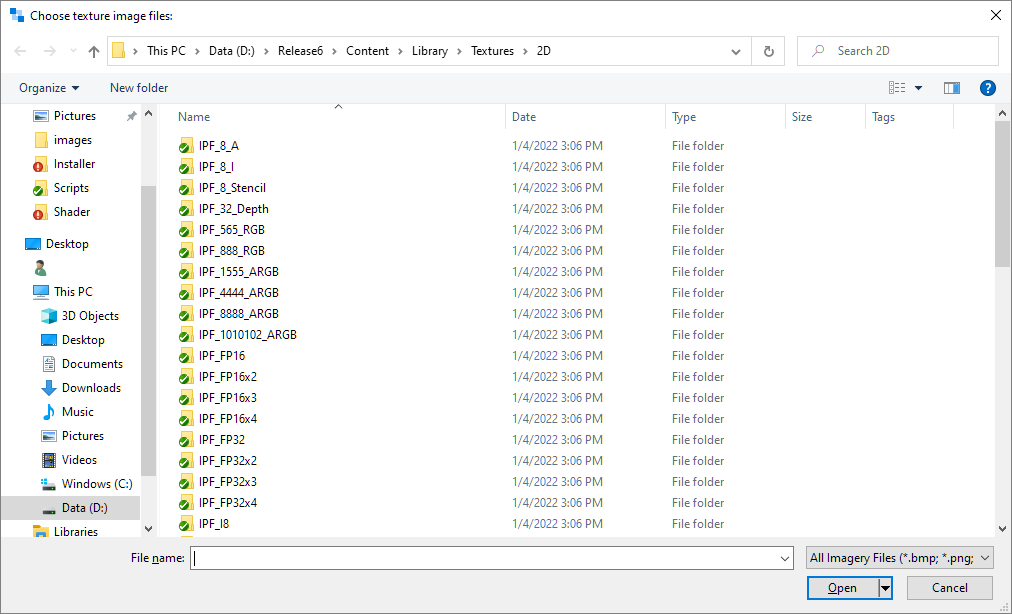Open the Open button's split arrow
1012x614 pixels.
coord(886,588)
